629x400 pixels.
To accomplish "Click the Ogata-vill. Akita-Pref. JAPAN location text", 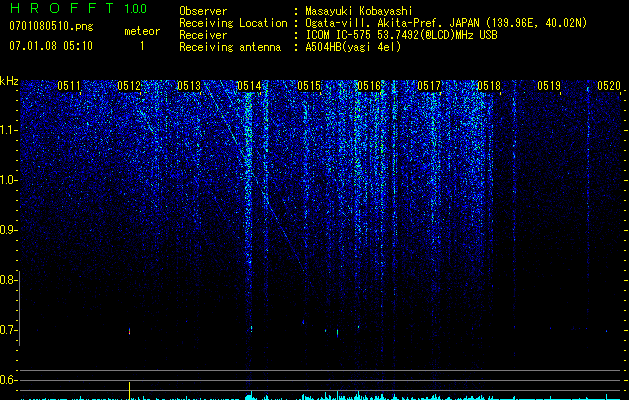I will 446,23.
